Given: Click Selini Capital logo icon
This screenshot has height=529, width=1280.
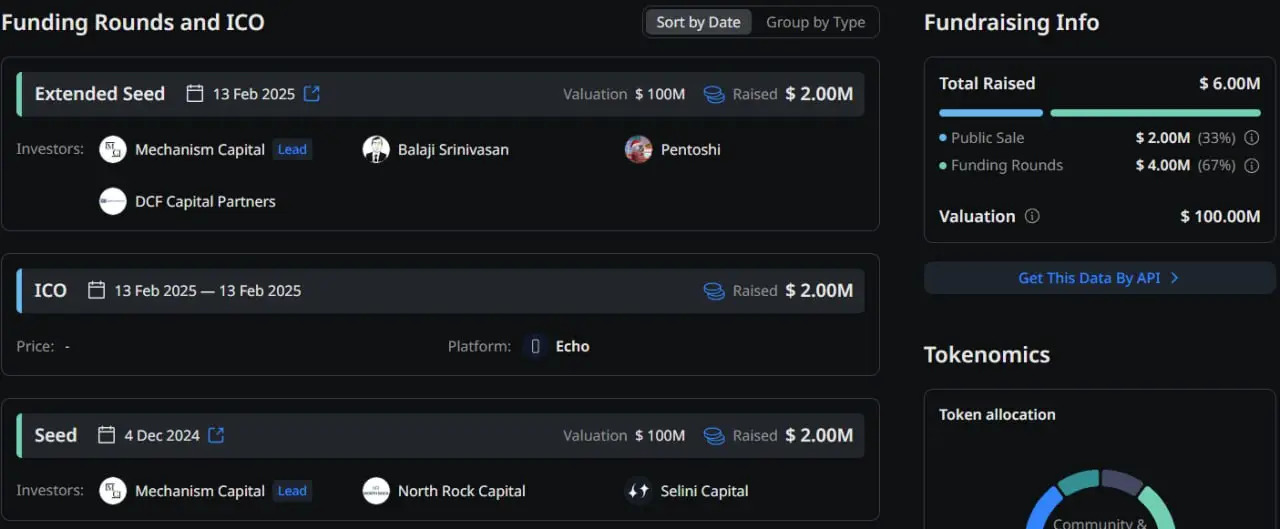Looking at the screenshot, I should click(x=638, y=491).
